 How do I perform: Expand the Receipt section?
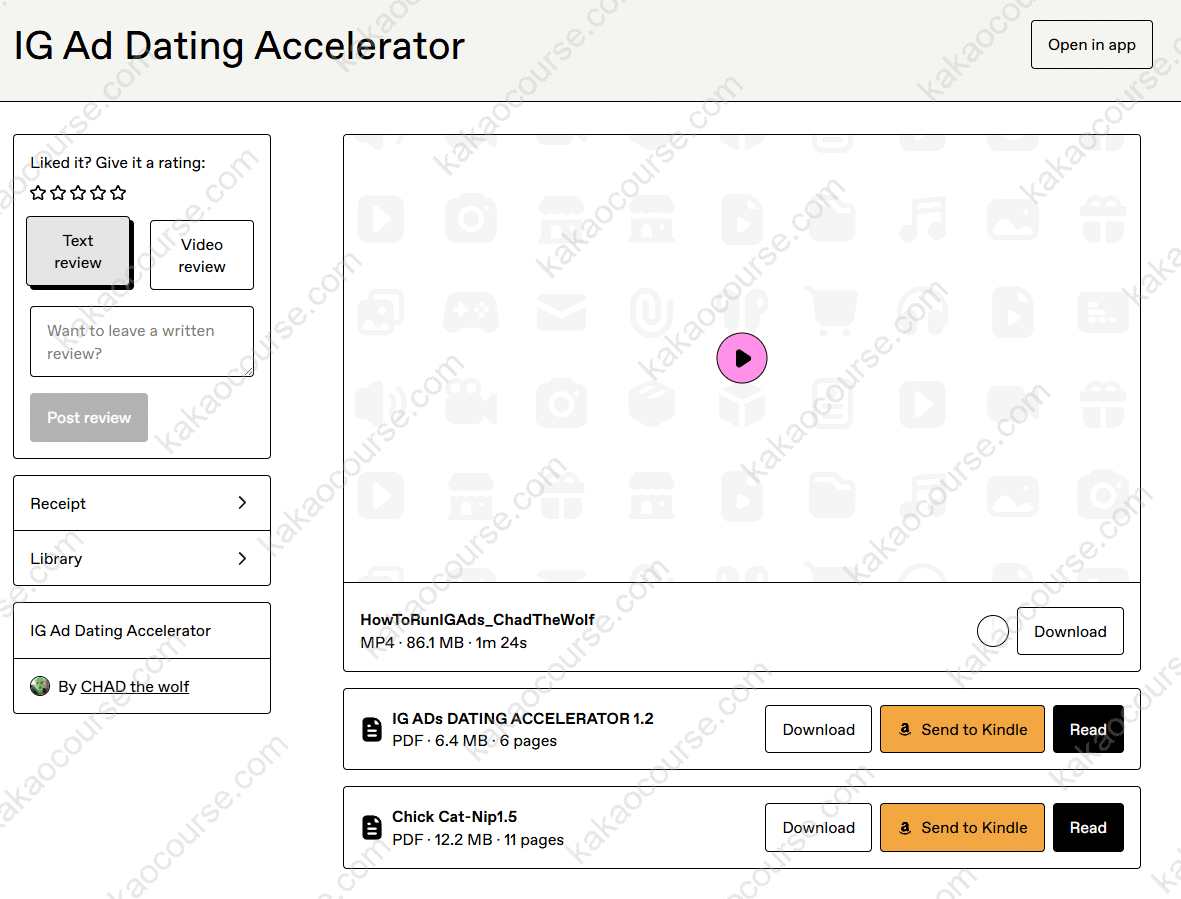click(x=142, y=503)
